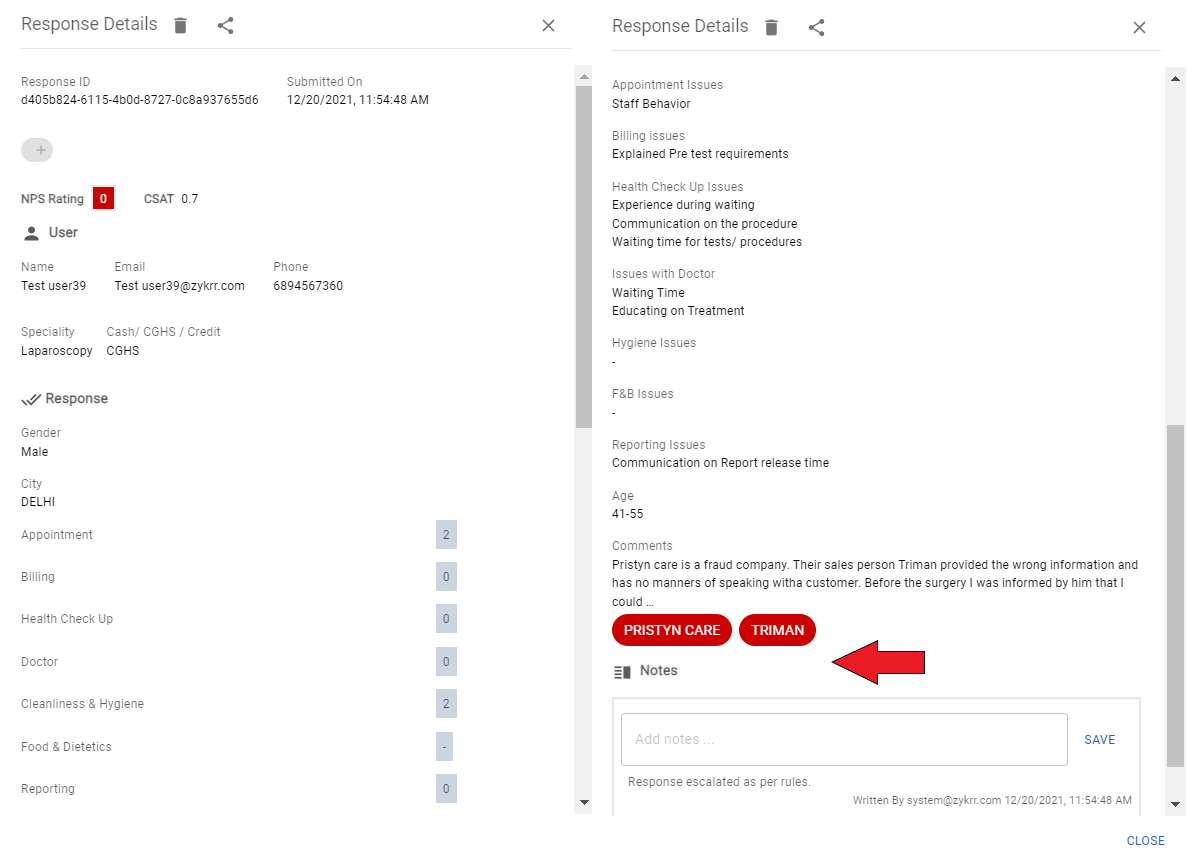Delete response using left panel trash icon
The width and height of the screenshot is (1187, 864).
[180, 26]
